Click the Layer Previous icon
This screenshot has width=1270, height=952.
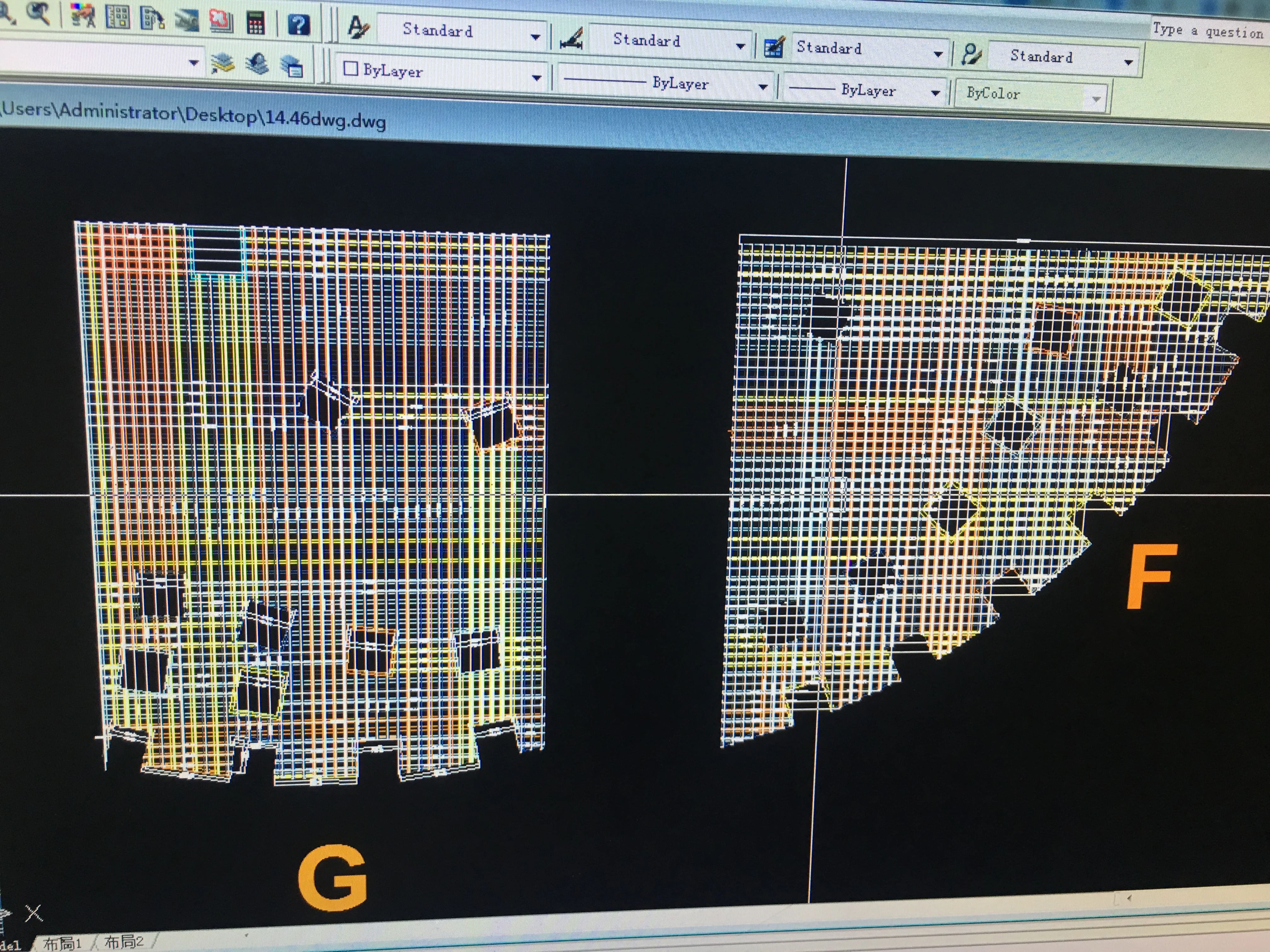[x=258, y=63]
